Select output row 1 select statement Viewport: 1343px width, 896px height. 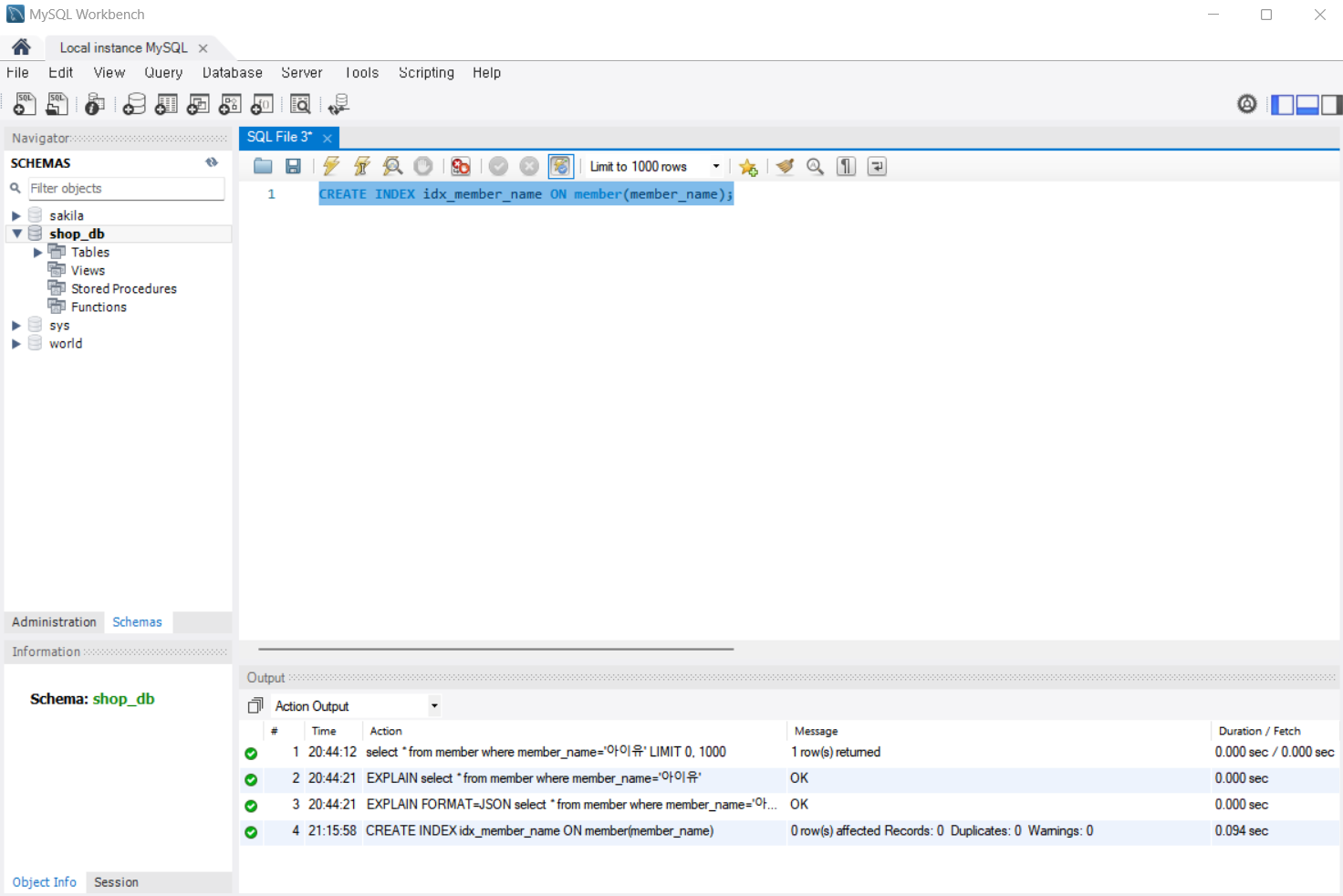[788, 753]
